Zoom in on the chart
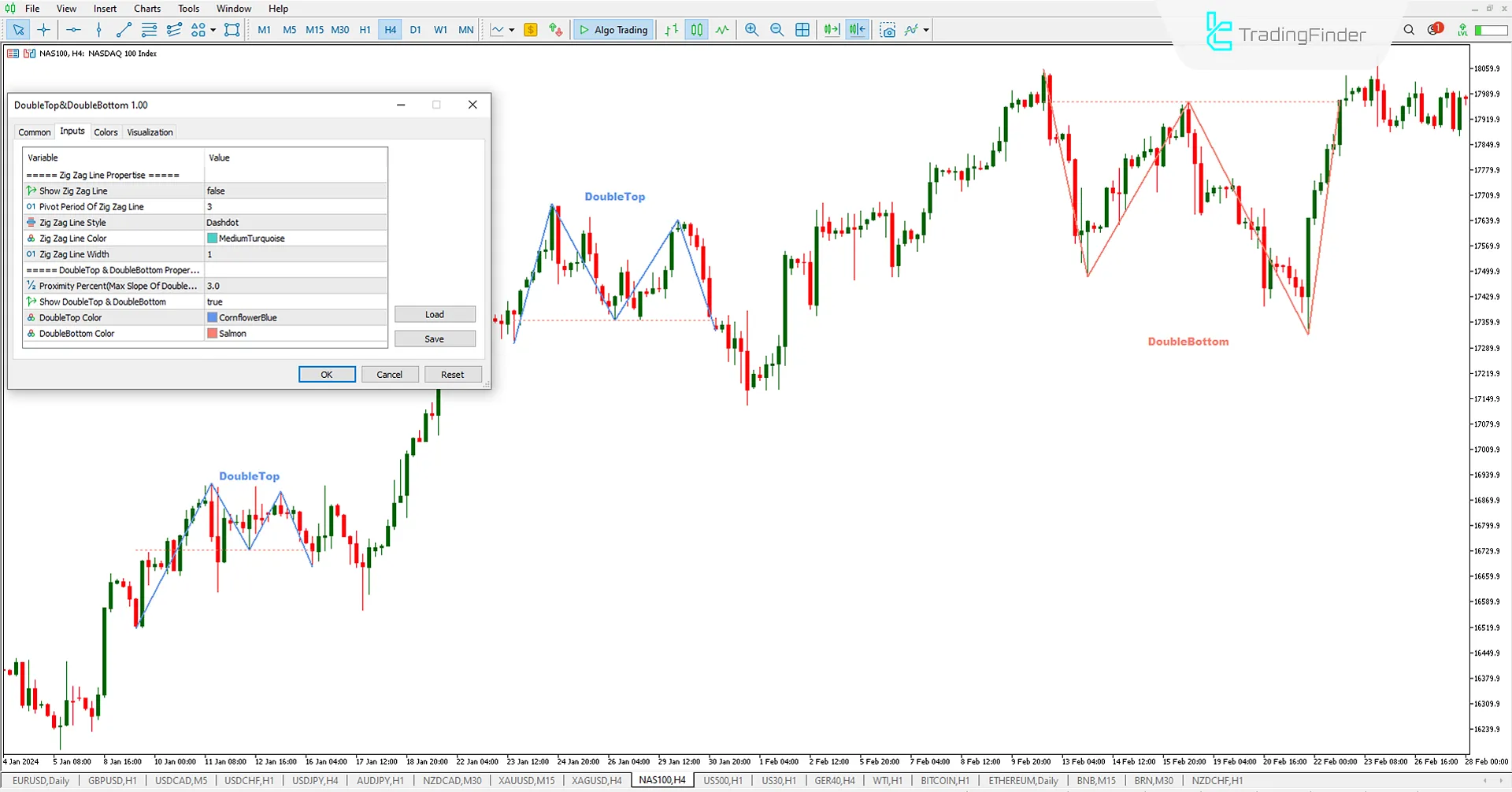Image resolution: width=1512 pixels, height=792 pixels. (x=751, y=29)
